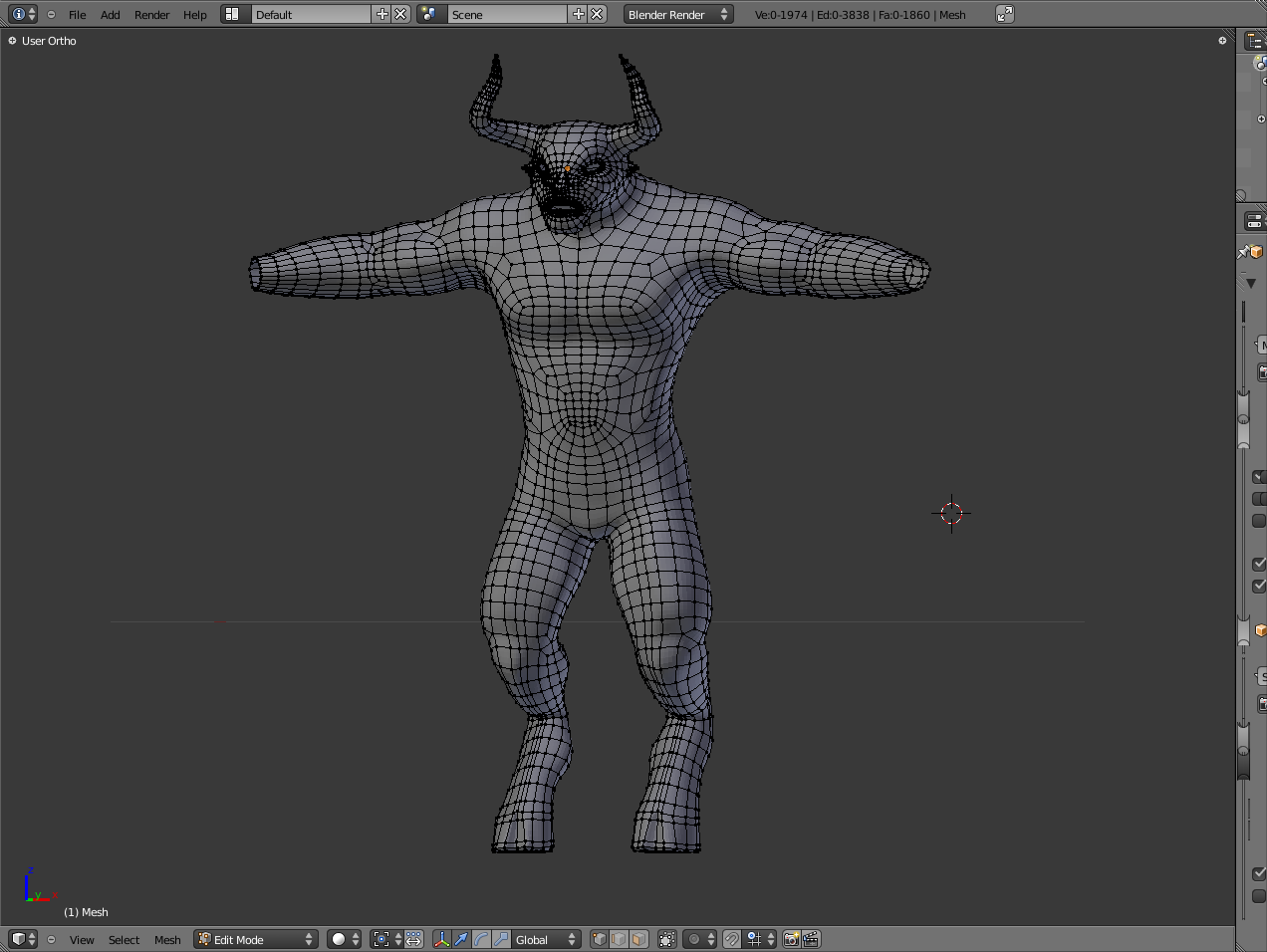Image resolution: width=1267 pixels, height=952 pixels.
Task: Open the Render menu
Action: [151, 15]
